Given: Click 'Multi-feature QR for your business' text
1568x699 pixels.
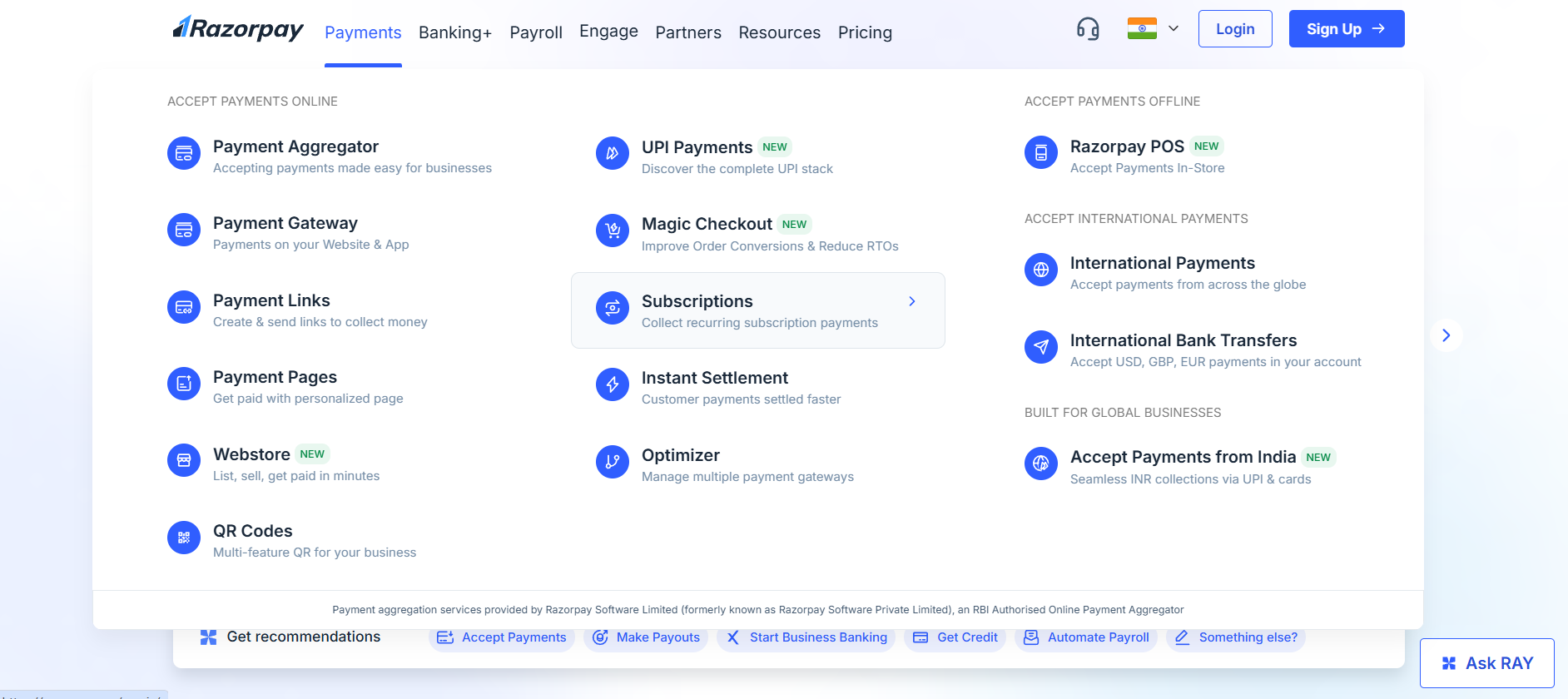Looking at the screenshot, I should [315, 553].
